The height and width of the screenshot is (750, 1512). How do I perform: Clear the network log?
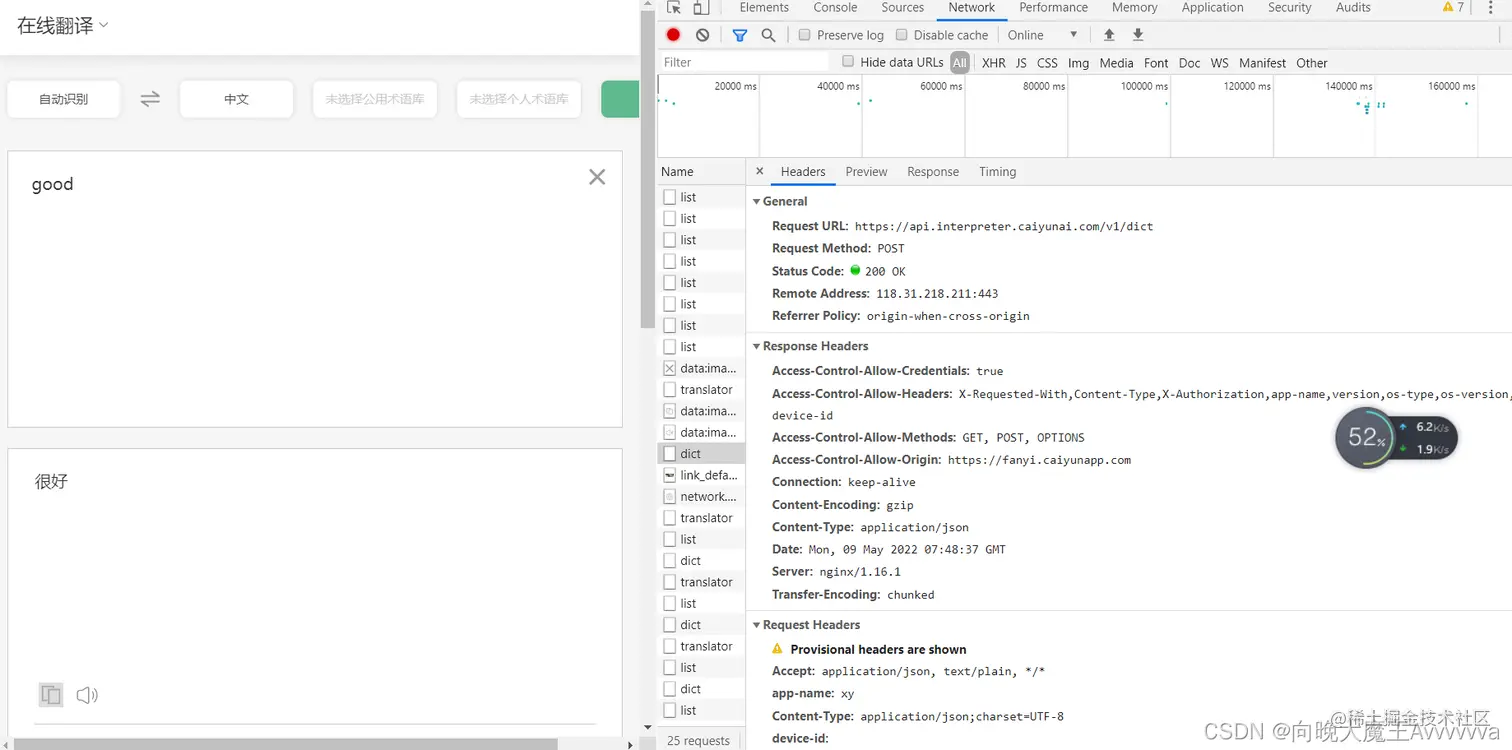point(703,35)
